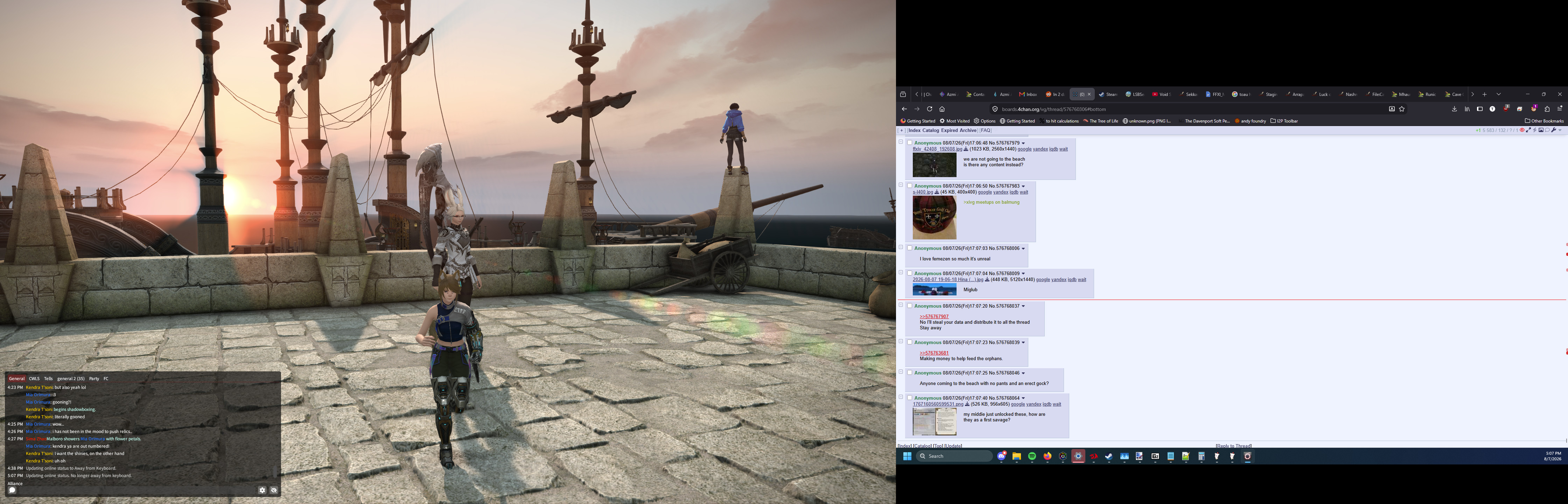Open chat settings gear in game chat
The width and height of the screenshot is (1568, 504).
[262, 490]
